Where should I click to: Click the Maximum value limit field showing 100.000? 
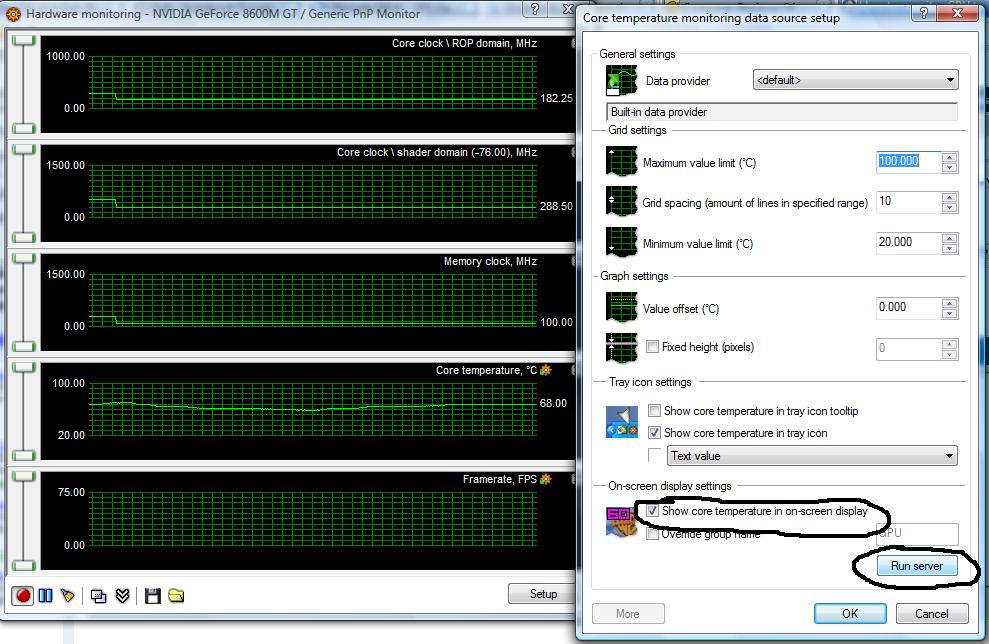coord(909,161)
